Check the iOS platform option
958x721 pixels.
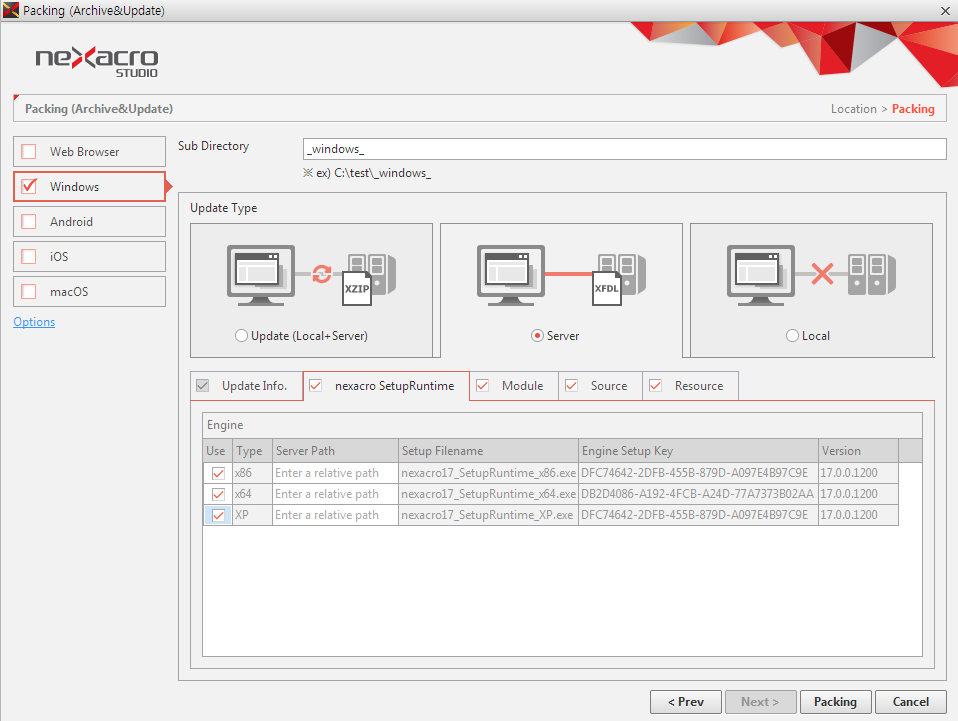(x=29, y=257)
